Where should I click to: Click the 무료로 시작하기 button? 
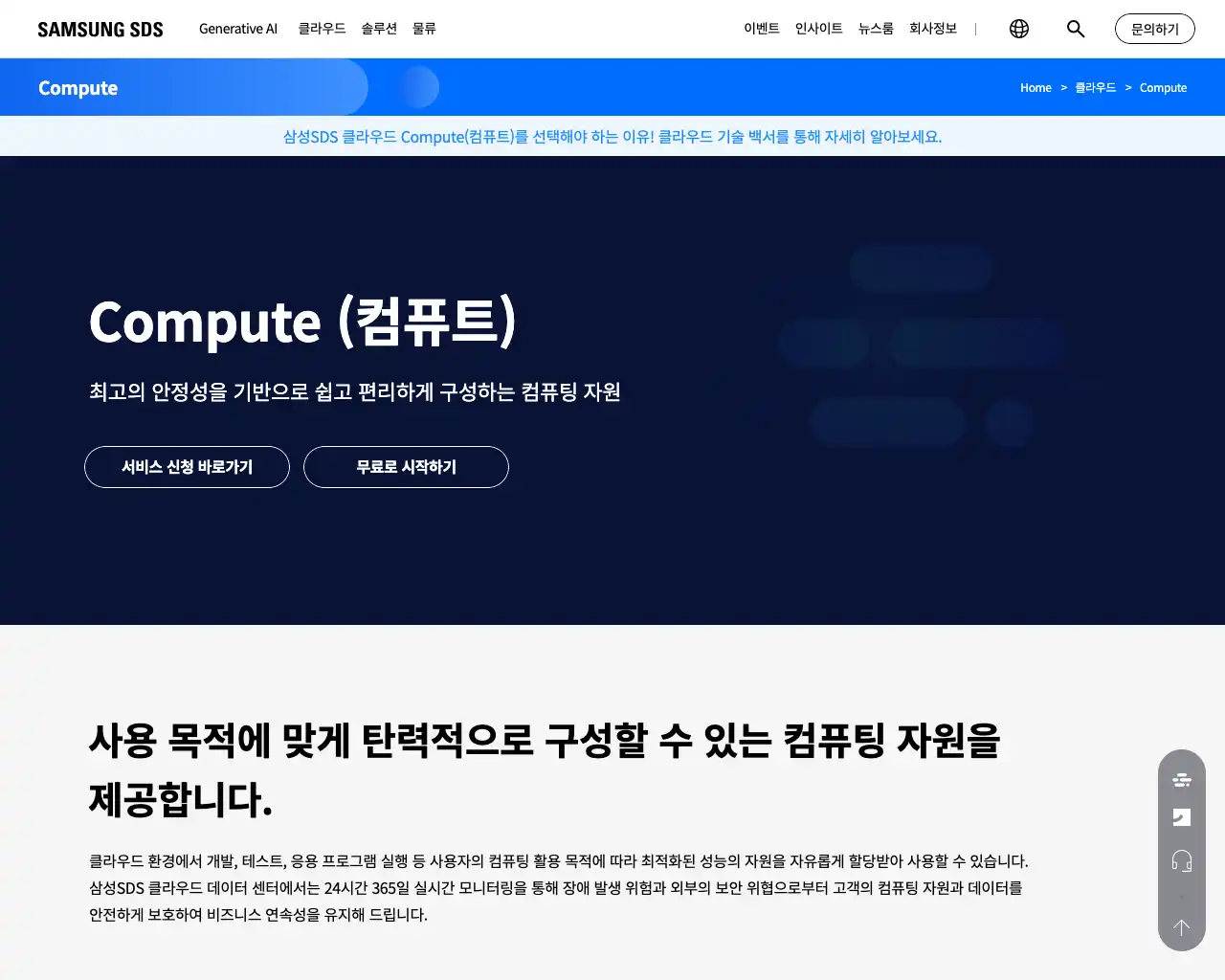(406, 467)
